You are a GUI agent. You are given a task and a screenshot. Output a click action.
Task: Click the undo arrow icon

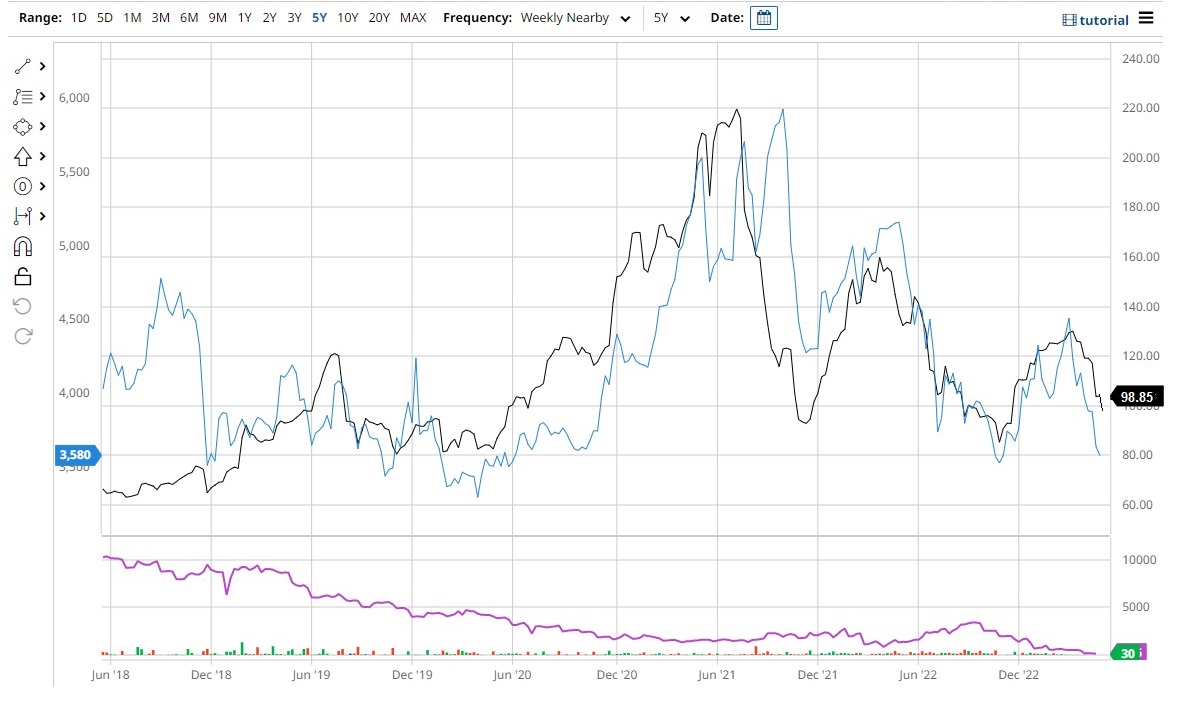(x=23, y=306)
